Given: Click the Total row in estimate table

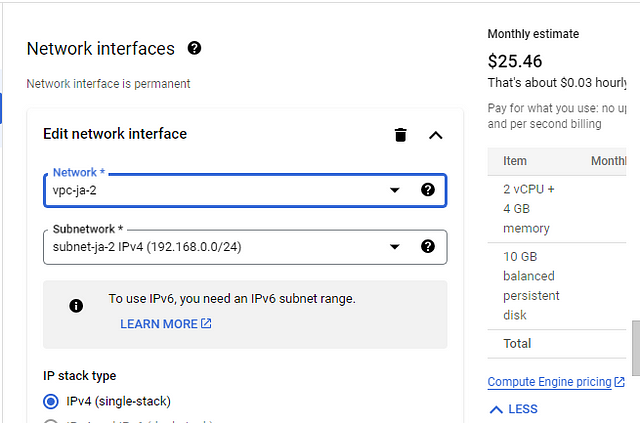Looking at the screenshot, I should point(557,344).
